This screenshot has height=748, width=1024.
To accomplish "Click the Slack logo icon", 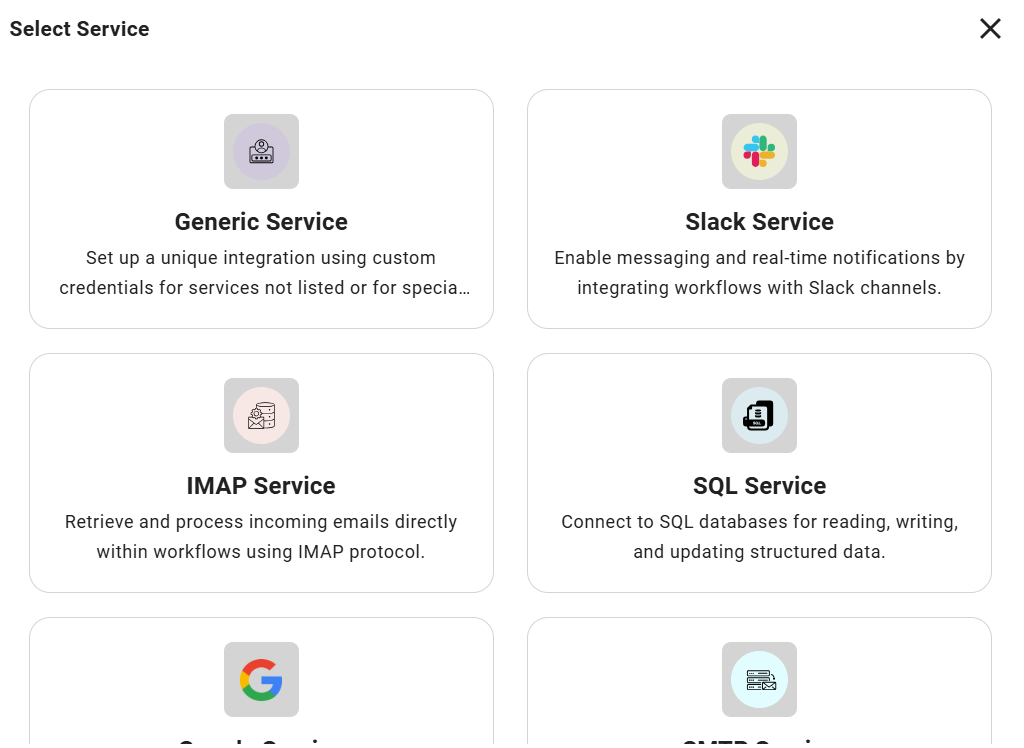I will click(759, 152).
